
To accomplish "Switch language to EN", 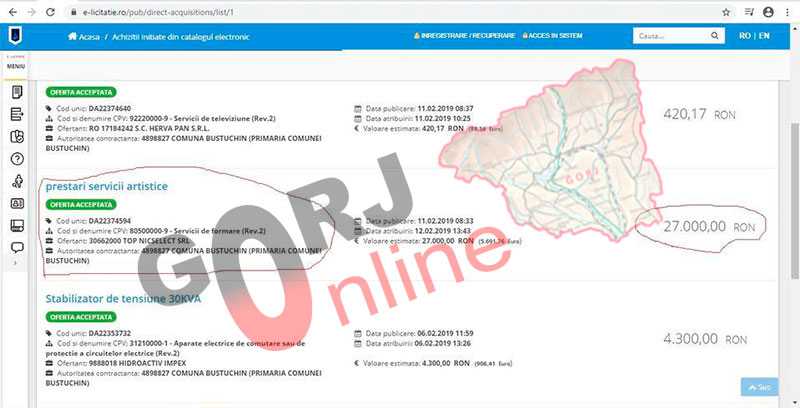I will pos(764,36).
